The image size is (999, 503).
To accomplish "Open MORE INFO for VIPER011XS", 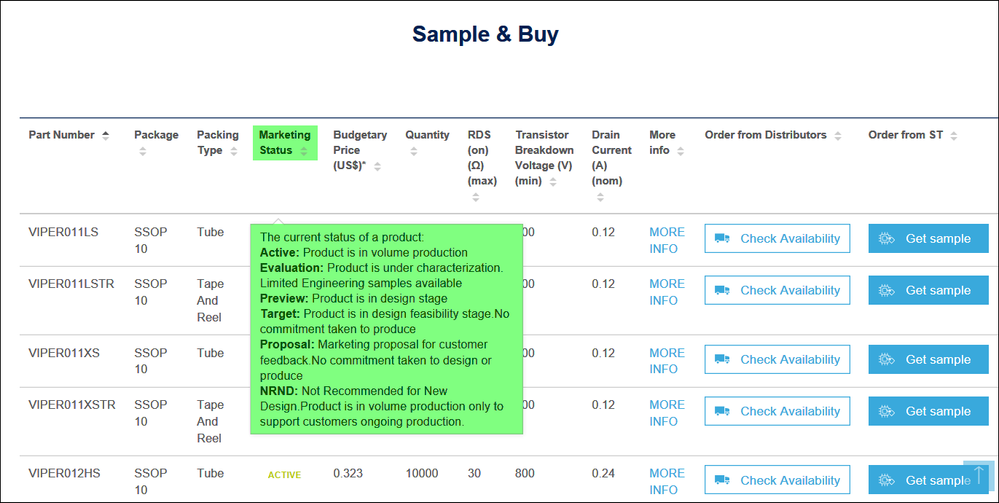I will pyautogui.click(x=667, y=361).
